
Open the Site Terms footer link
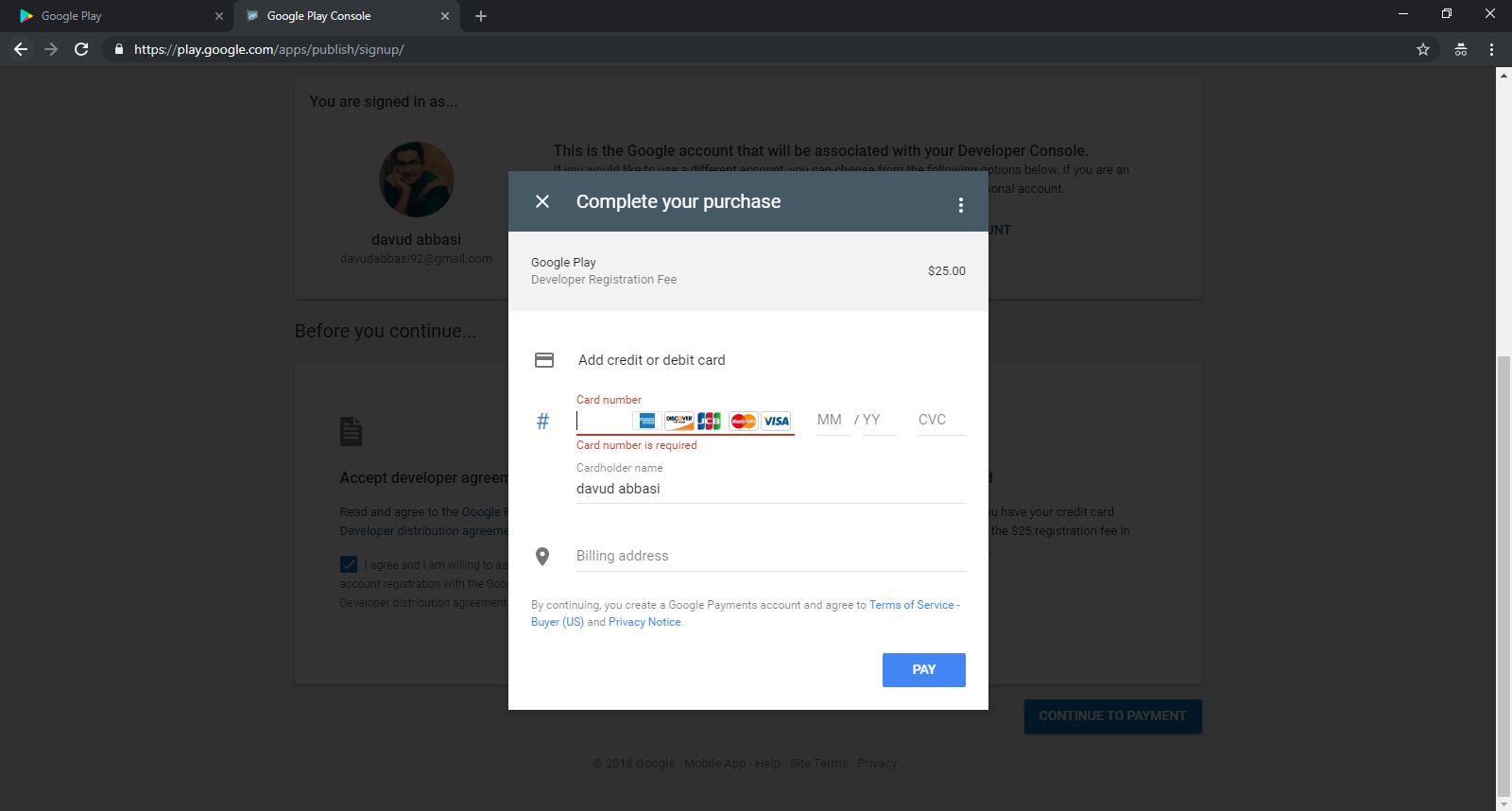click(819, 764)
